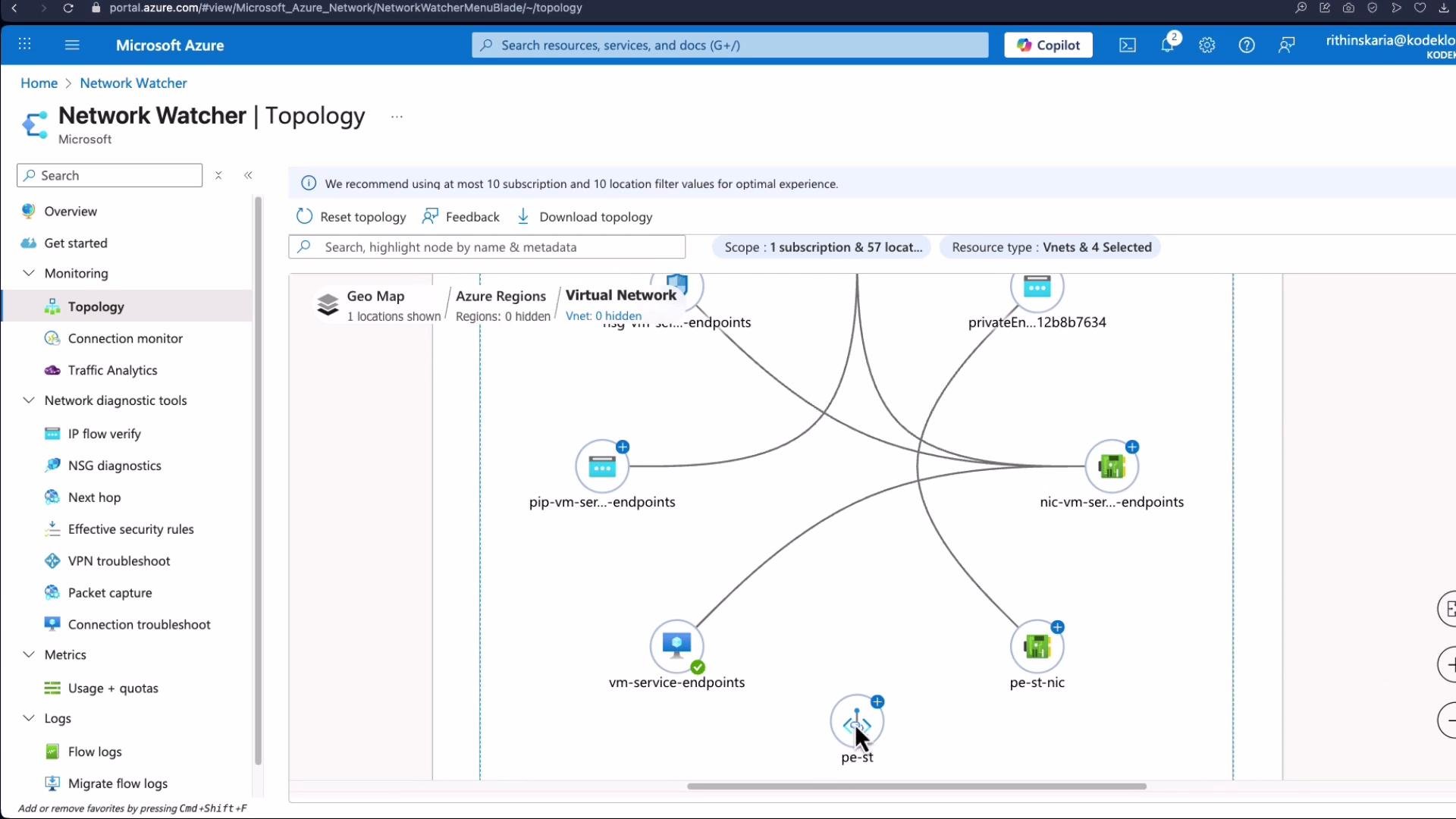Open Migrate flow logs

coord(118,784)
